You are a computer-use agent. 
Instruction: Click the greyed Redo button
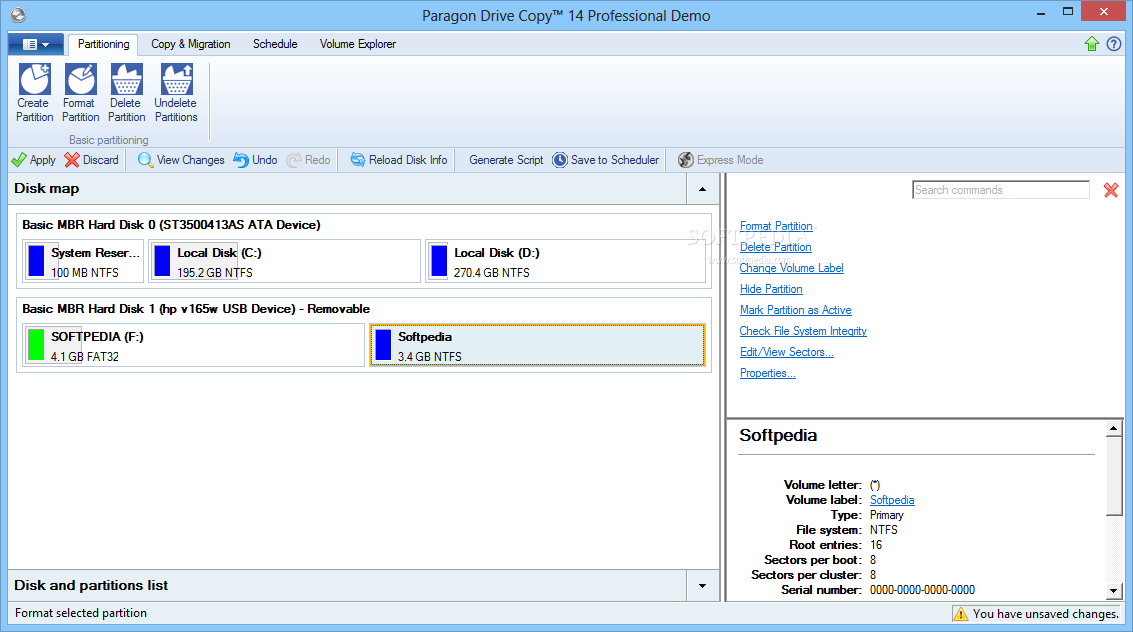(309, 160)
